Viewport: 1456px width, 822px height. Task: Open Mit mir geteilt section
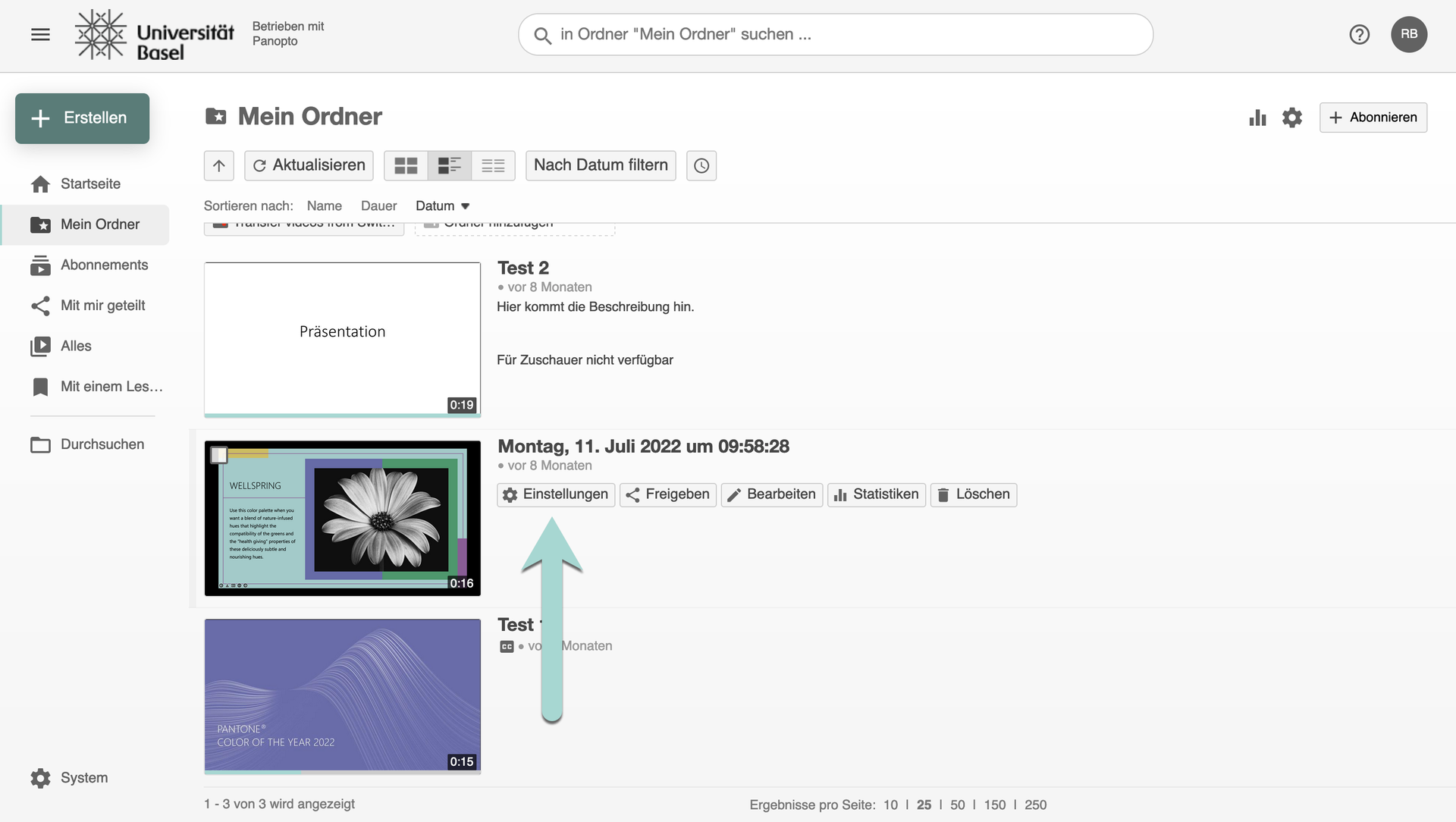tap(102, 306)
